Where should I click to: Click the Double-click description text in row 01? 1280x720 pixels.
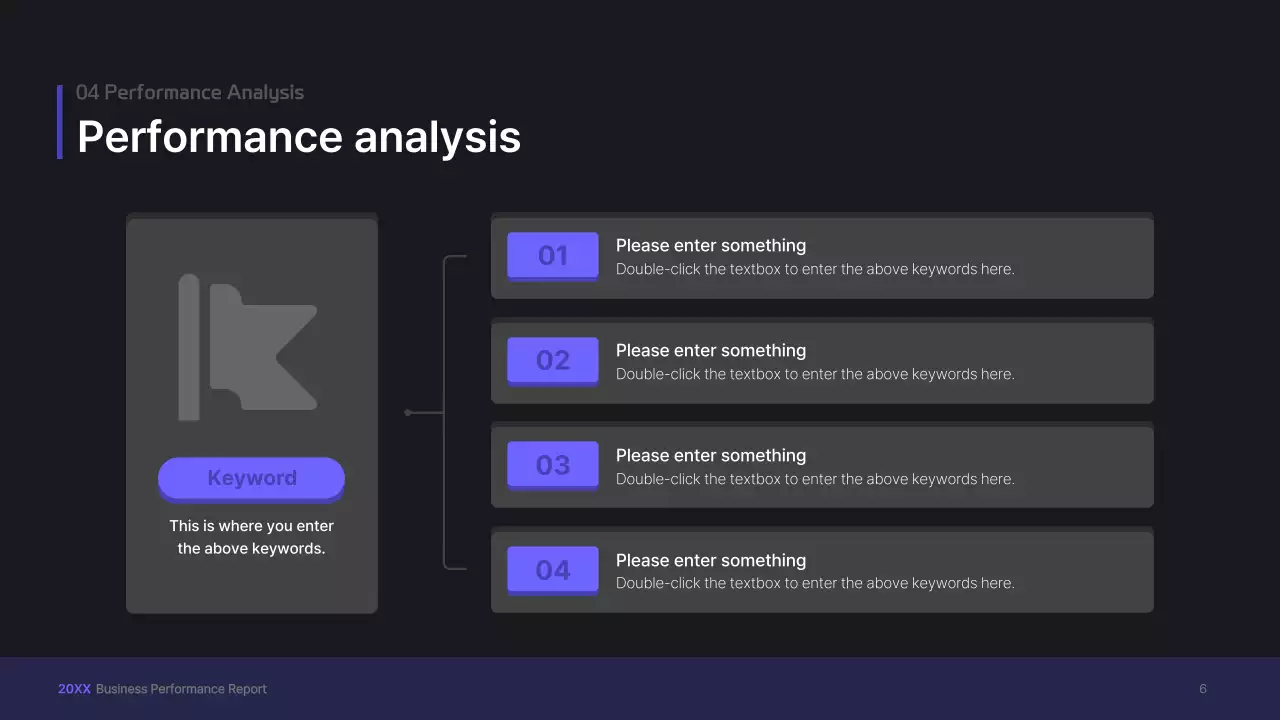pos(815,269)
